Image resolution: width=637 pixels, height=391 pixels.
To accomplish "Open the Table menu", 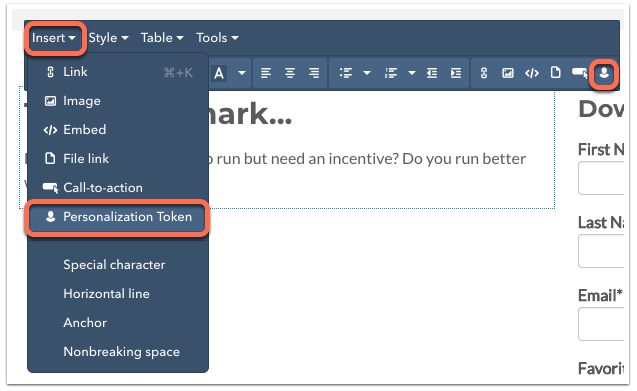I will pyautogui.click(x=162, y=38).
